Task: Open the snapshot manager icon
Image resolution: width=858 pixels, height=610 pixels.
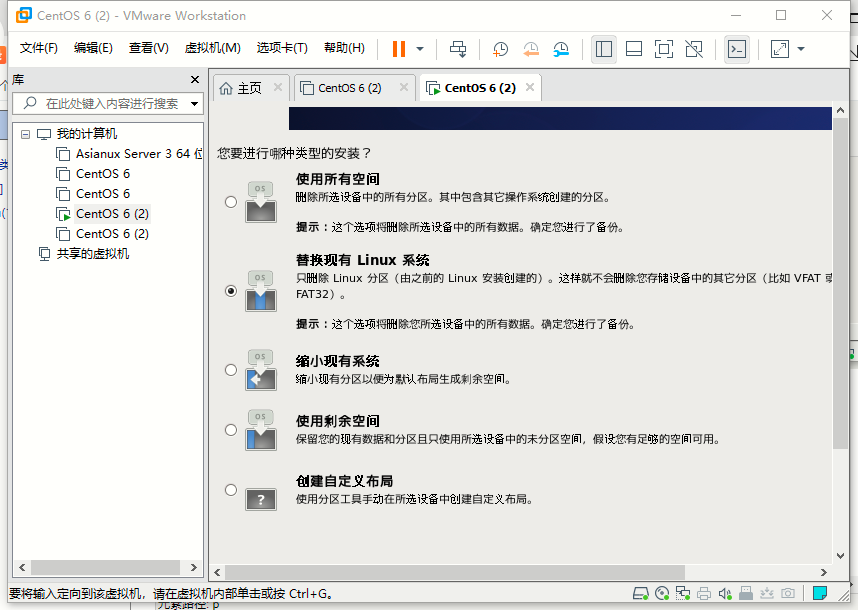Action: click(x=561, y=49)
